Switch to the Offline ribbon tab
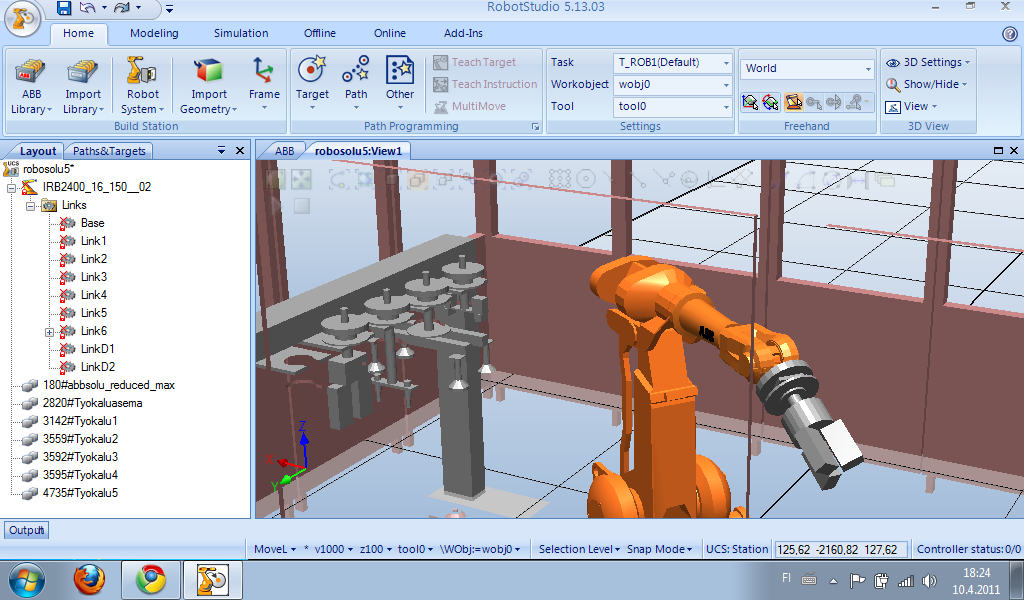 [320, 33]
